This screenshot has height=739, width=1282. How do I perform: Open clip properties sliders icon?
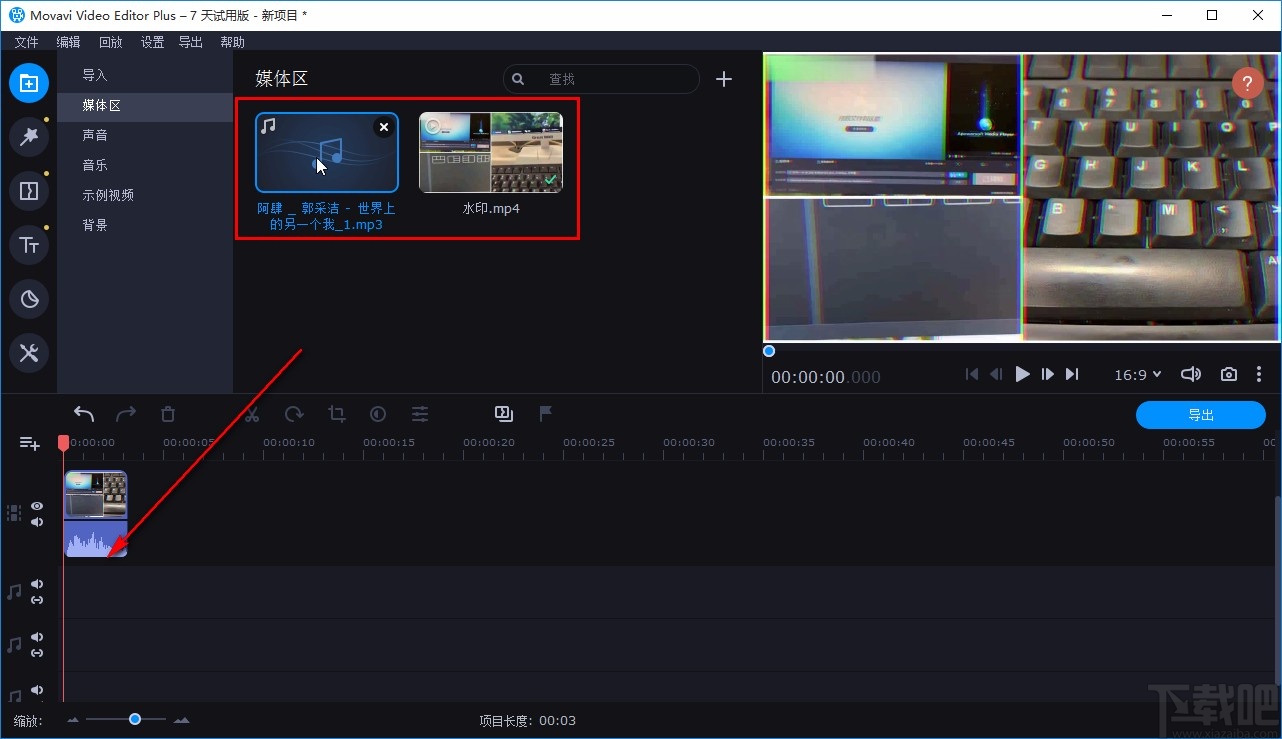click(x=420, y=414)
